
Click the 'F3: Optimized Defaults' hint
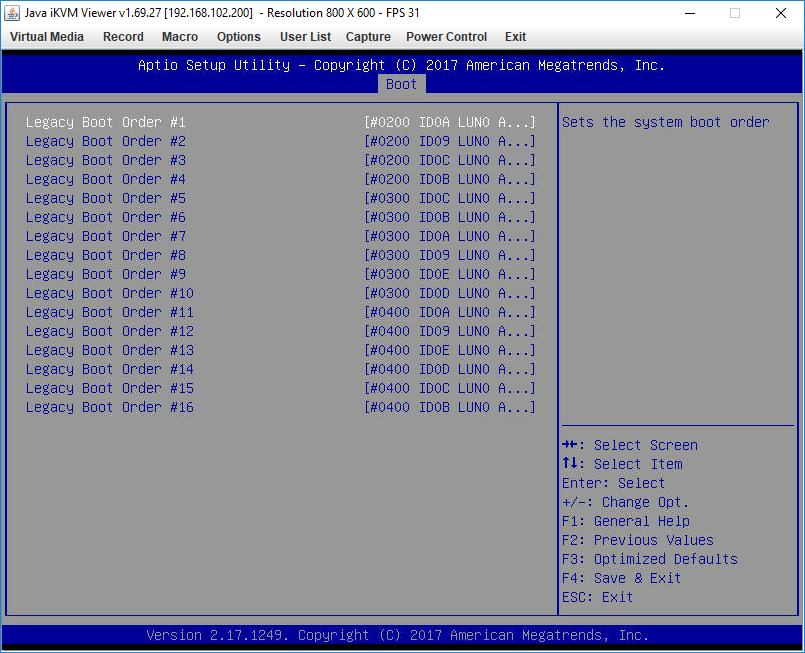[x=649, y=559]
